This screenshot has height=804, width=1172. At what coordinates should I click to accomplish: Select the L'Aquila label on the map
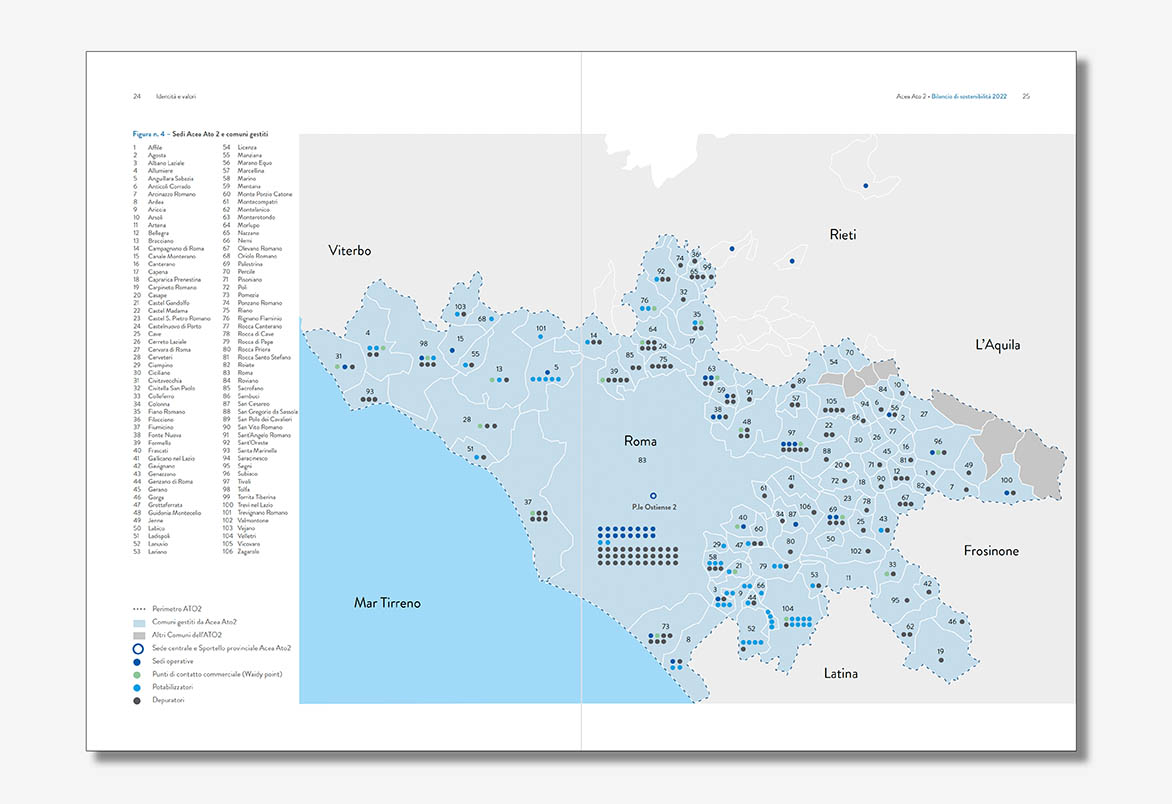[x=998, y=345]
